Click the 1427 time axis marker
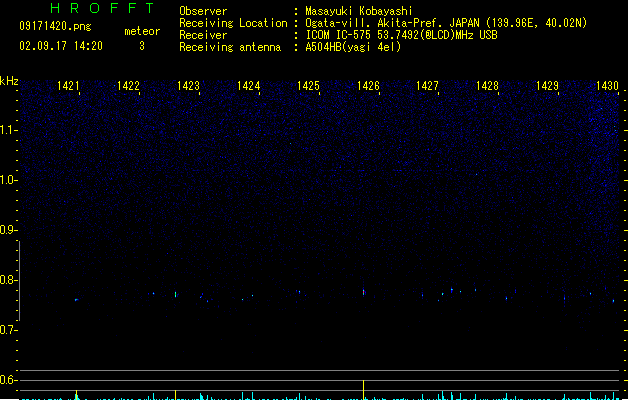This screenshot has height=400, width=629. pos(428,86)
